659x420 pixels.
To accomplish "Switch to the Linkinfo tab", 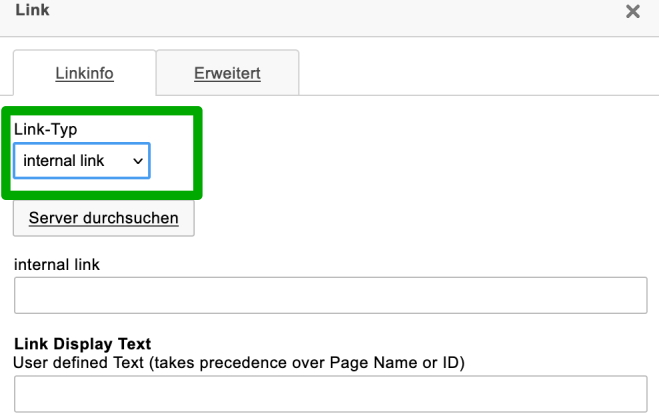I will (84, 73).
